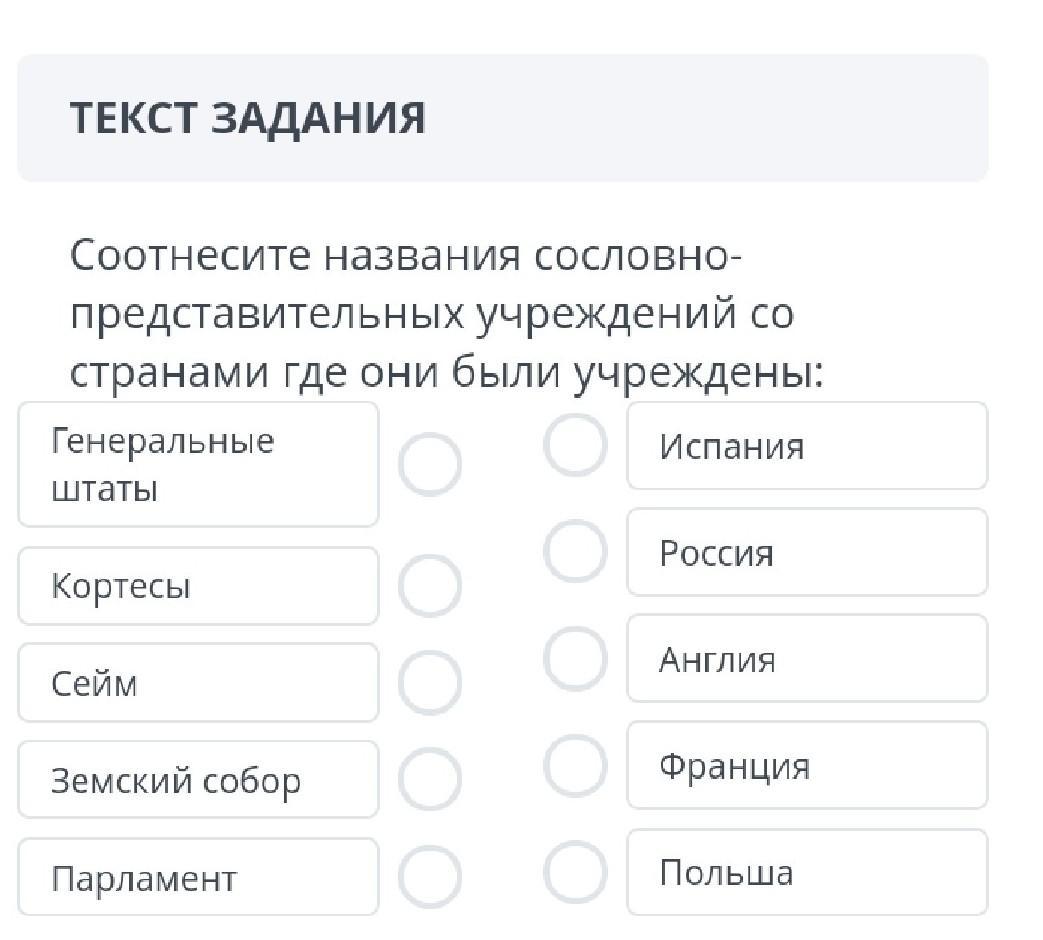Click the Парламент box
Screen dimensions: 1043x940
(198, 877)
